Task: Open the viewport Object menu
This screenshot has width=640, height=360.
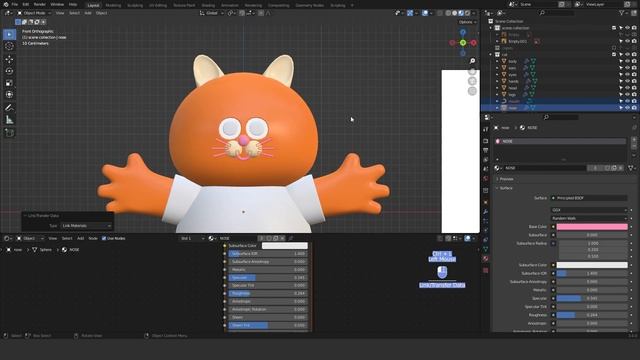Action: tap(102, 13)
